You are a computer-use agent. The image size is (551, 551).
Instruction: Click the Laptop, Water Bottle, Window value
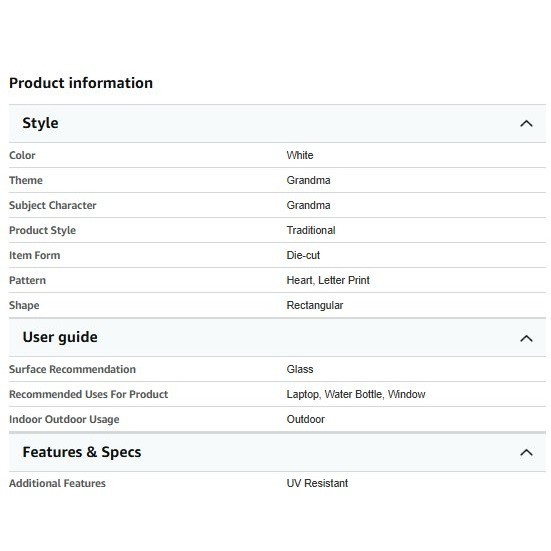pyautogui.click(x=356, y=394)
